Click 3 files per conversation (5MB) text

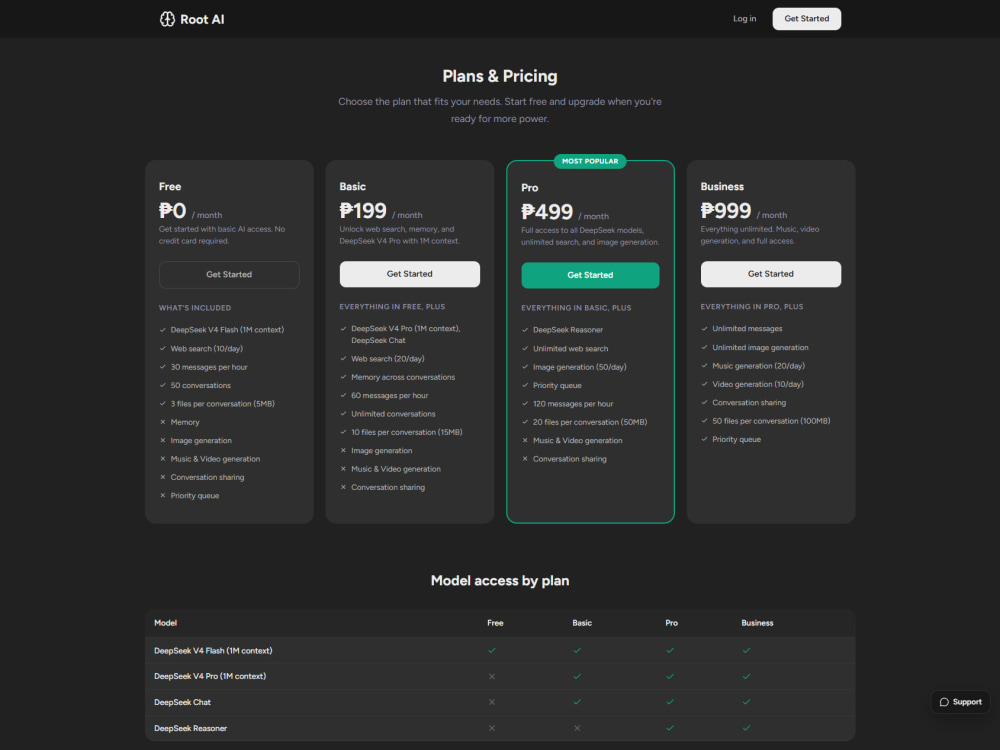[223, 404]
